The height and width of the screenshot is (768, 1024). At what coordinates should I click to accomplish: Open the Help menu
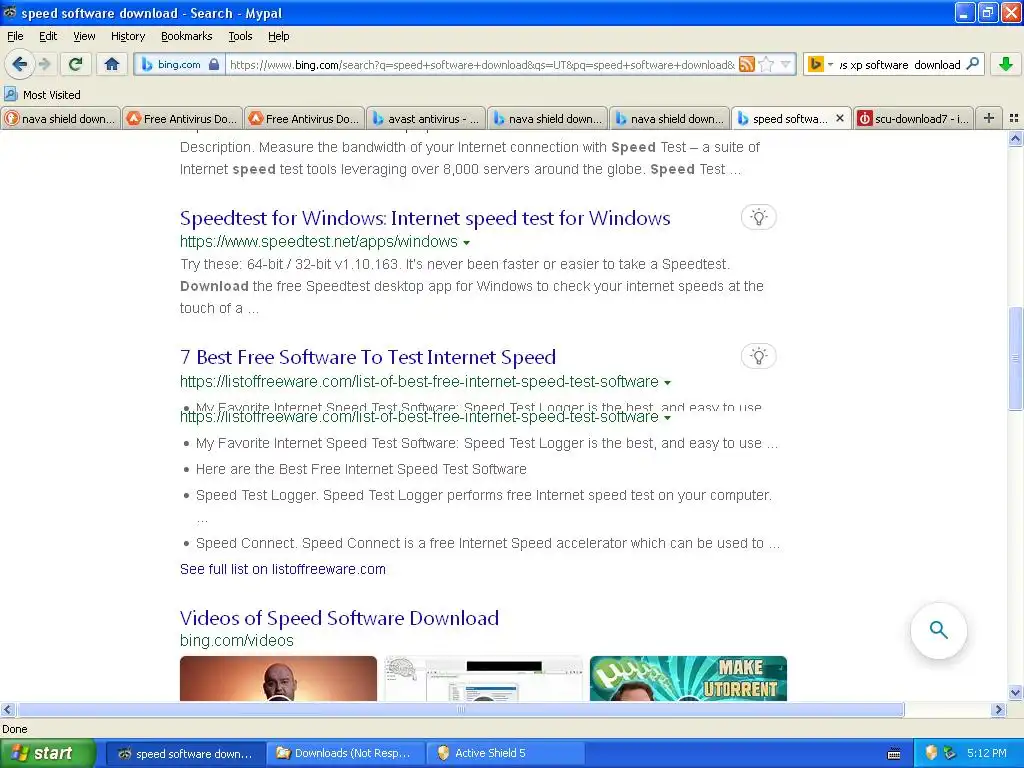(x=278, y=36)
